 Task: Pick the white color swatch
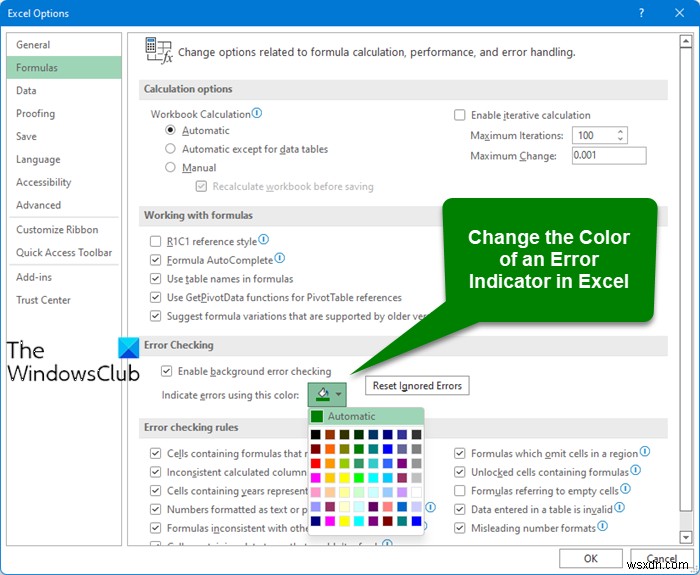tap(416, 492)
